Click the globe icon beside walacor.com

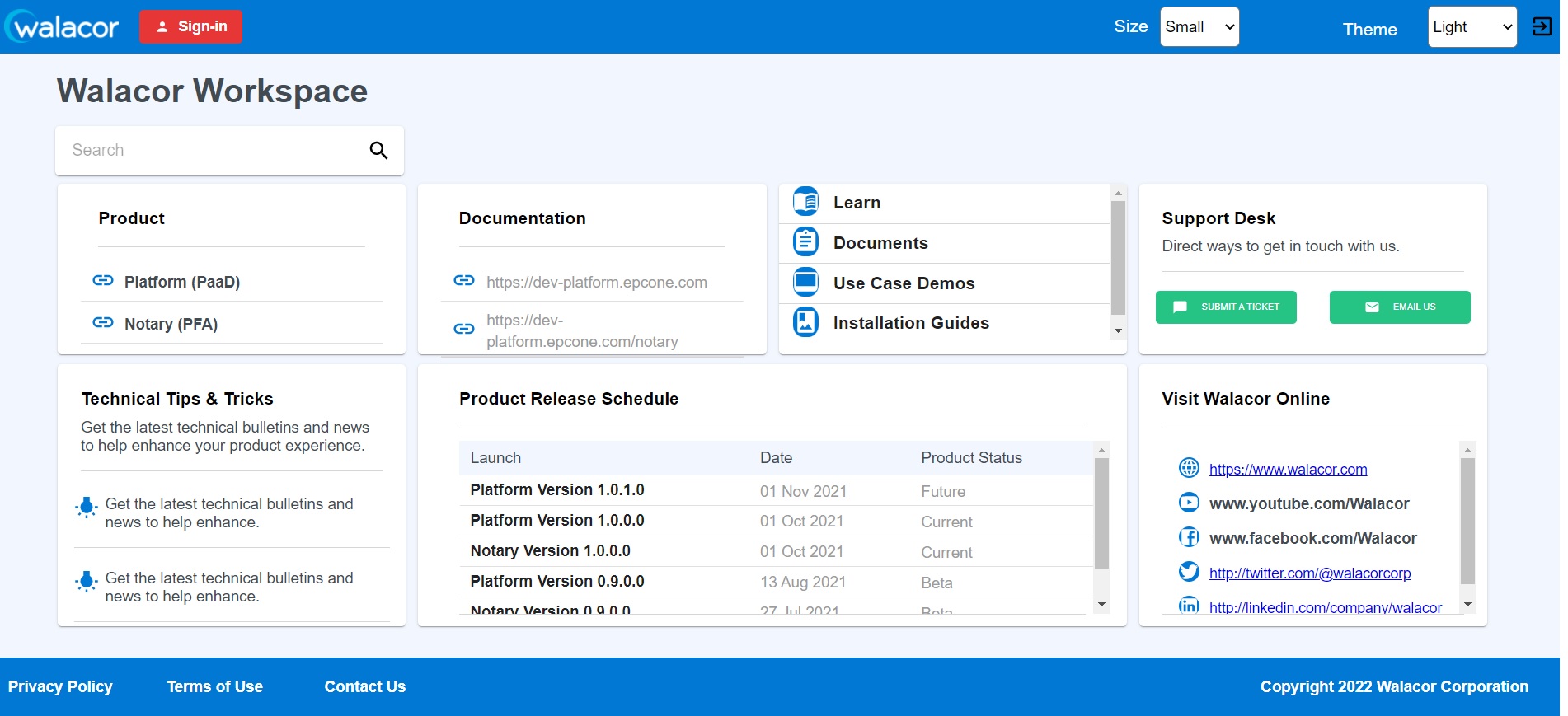pos(1189,468)
